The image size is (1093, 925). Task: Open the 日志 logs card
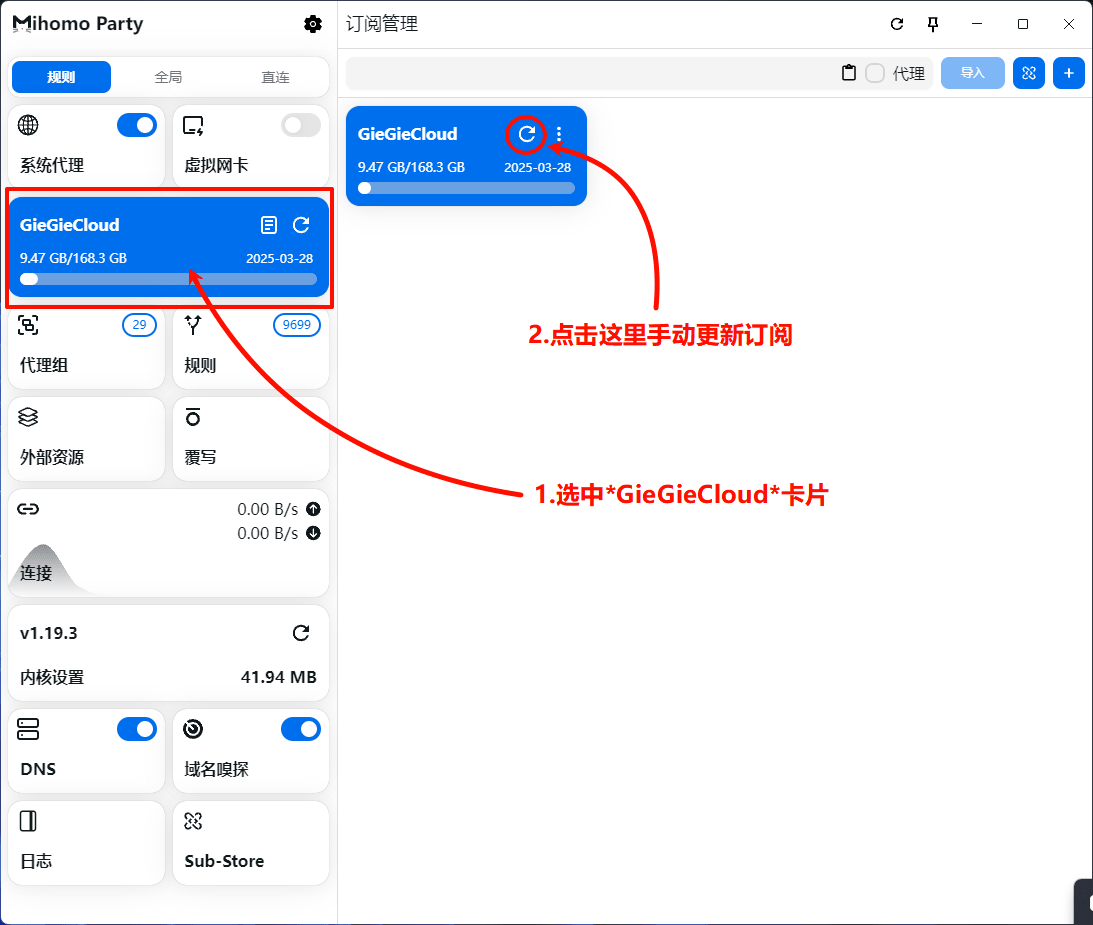(x=86, y=843)
